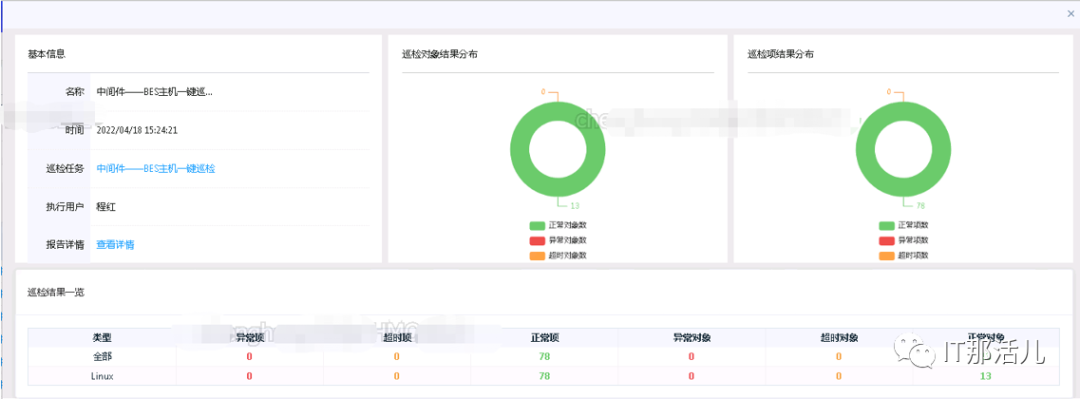Toggle the orange 超时项数 legend item
The width and height of the screenshot is (1080, 399).
tap(904, 256)
